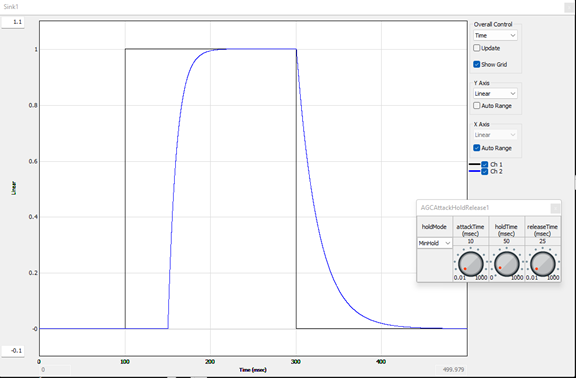Click the Overall Control label
Screen dimensions: 576x378
493,24
